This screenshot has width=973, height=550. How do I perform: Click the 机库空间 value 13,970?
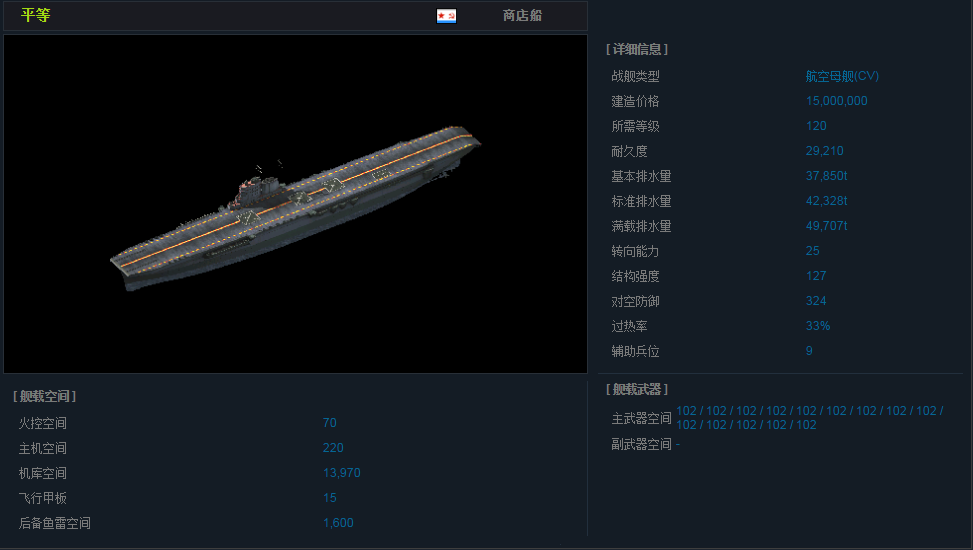(341, 473)
